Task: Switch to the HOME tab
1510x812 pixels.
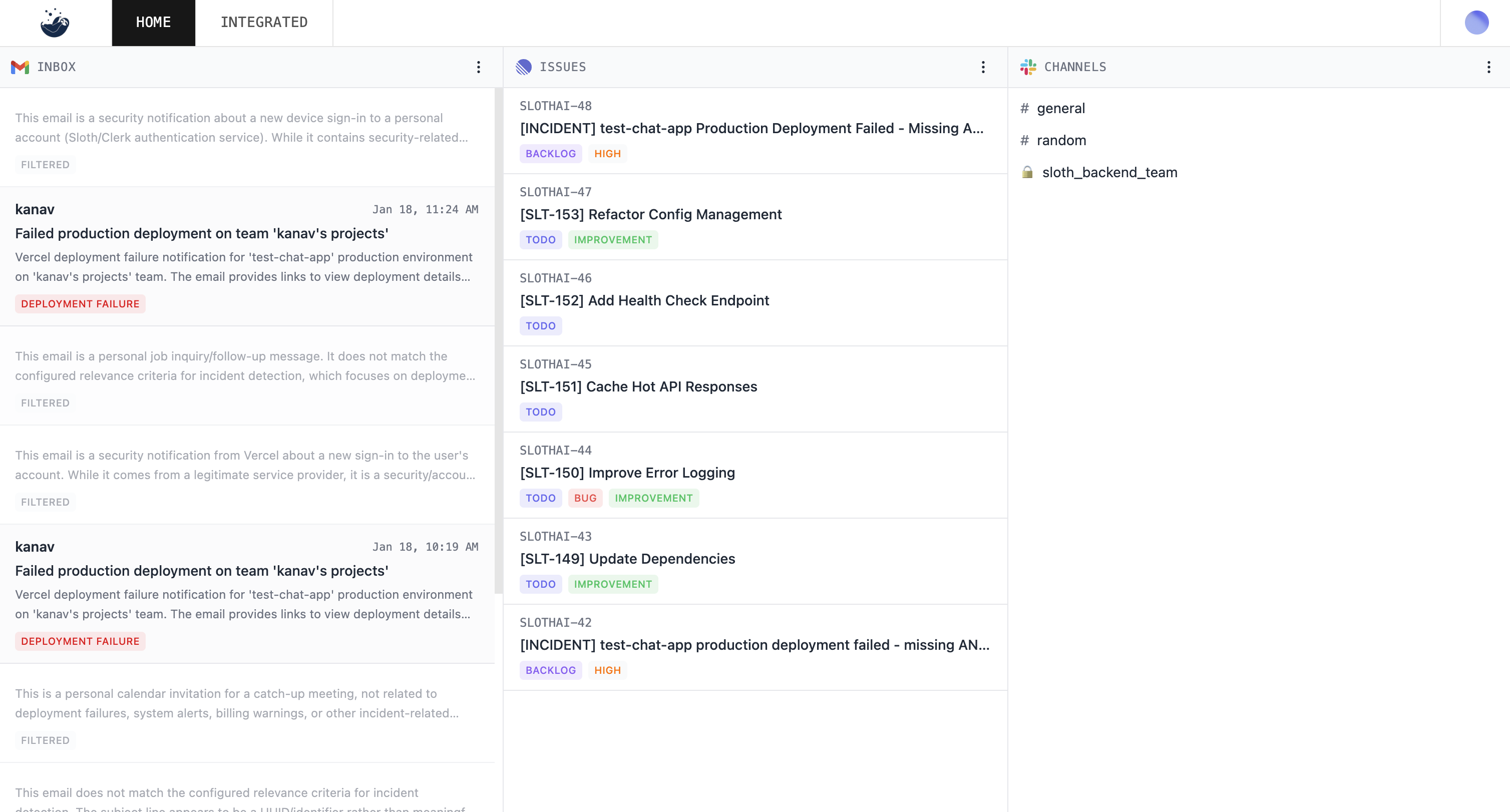Action: coord(153,23)
